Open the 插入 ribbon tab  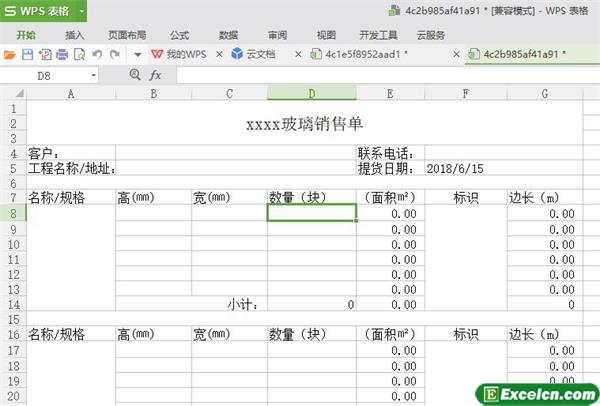pos(75,35)
